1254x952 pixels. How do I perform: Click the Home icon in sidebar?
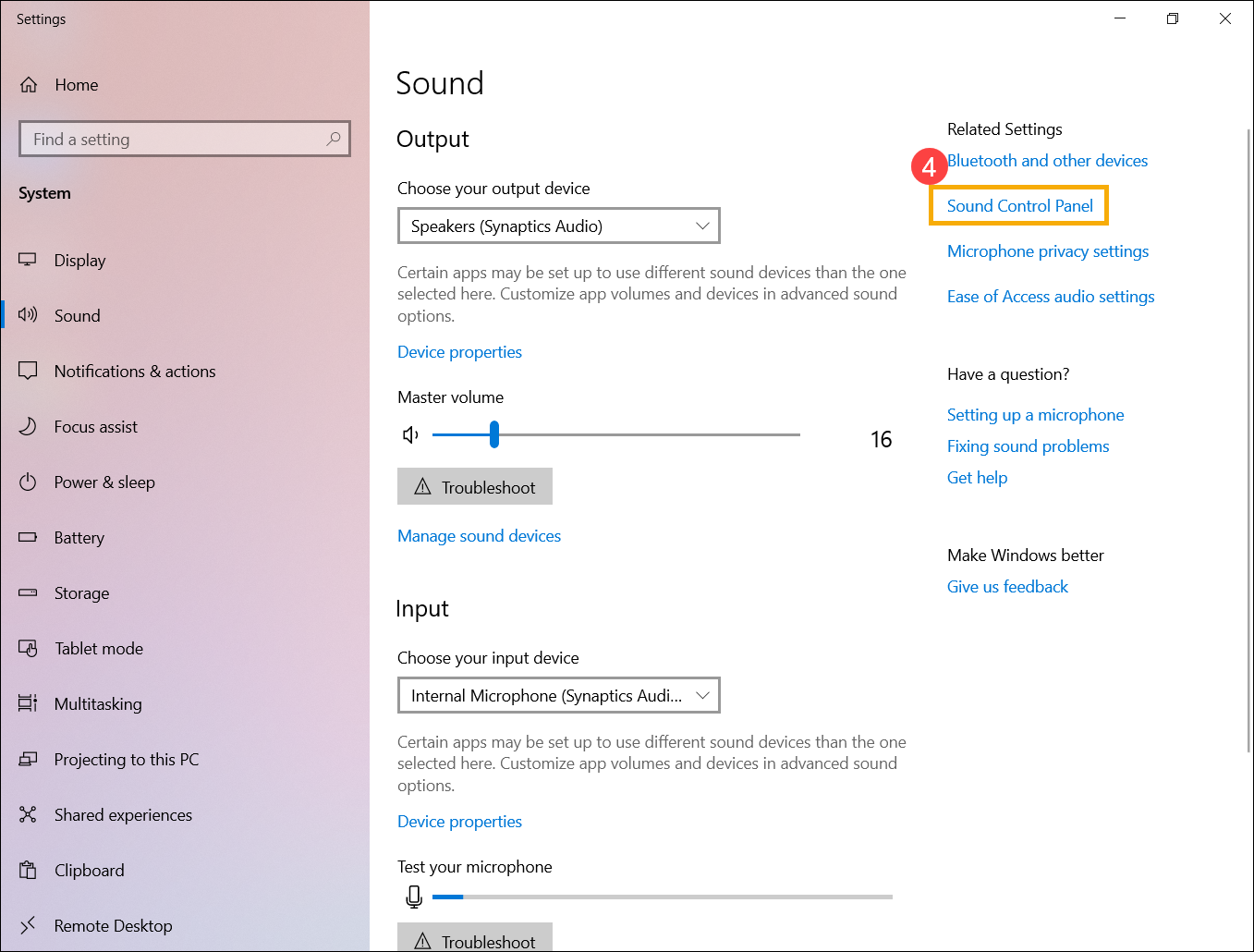pyautogui.click(x=29, y=85)
